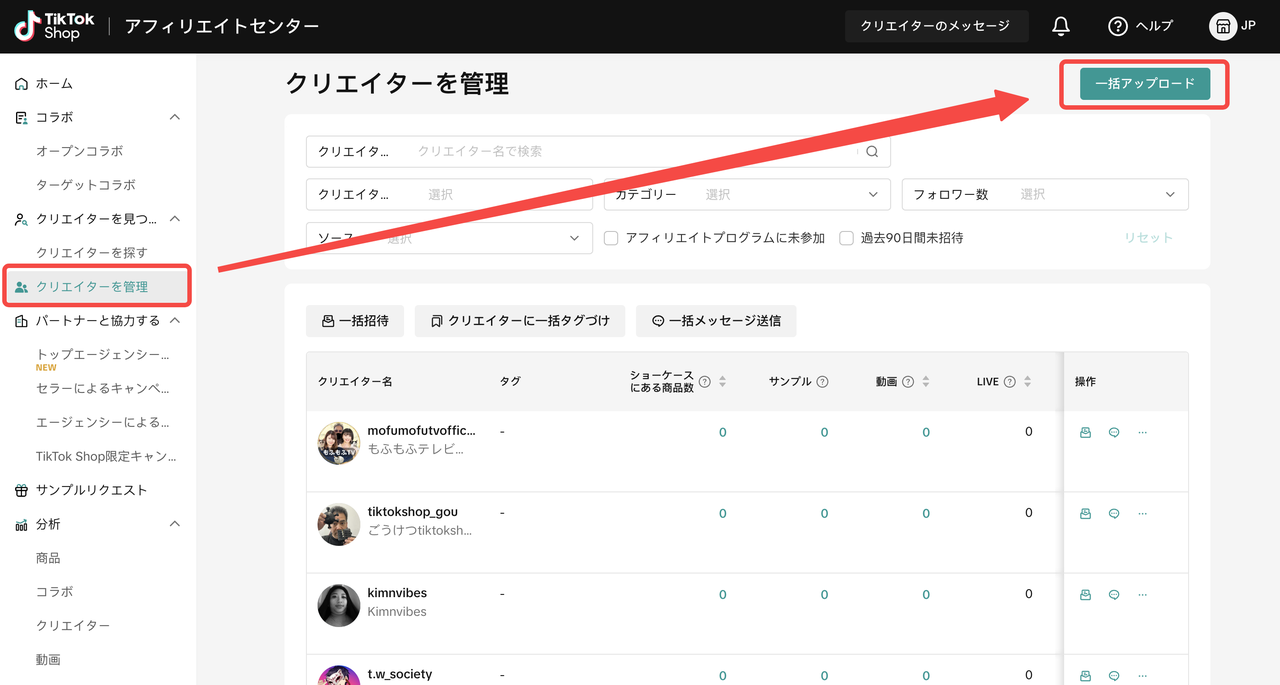Collapse the クリエイターを見つける sidebar section

point(175,218)
